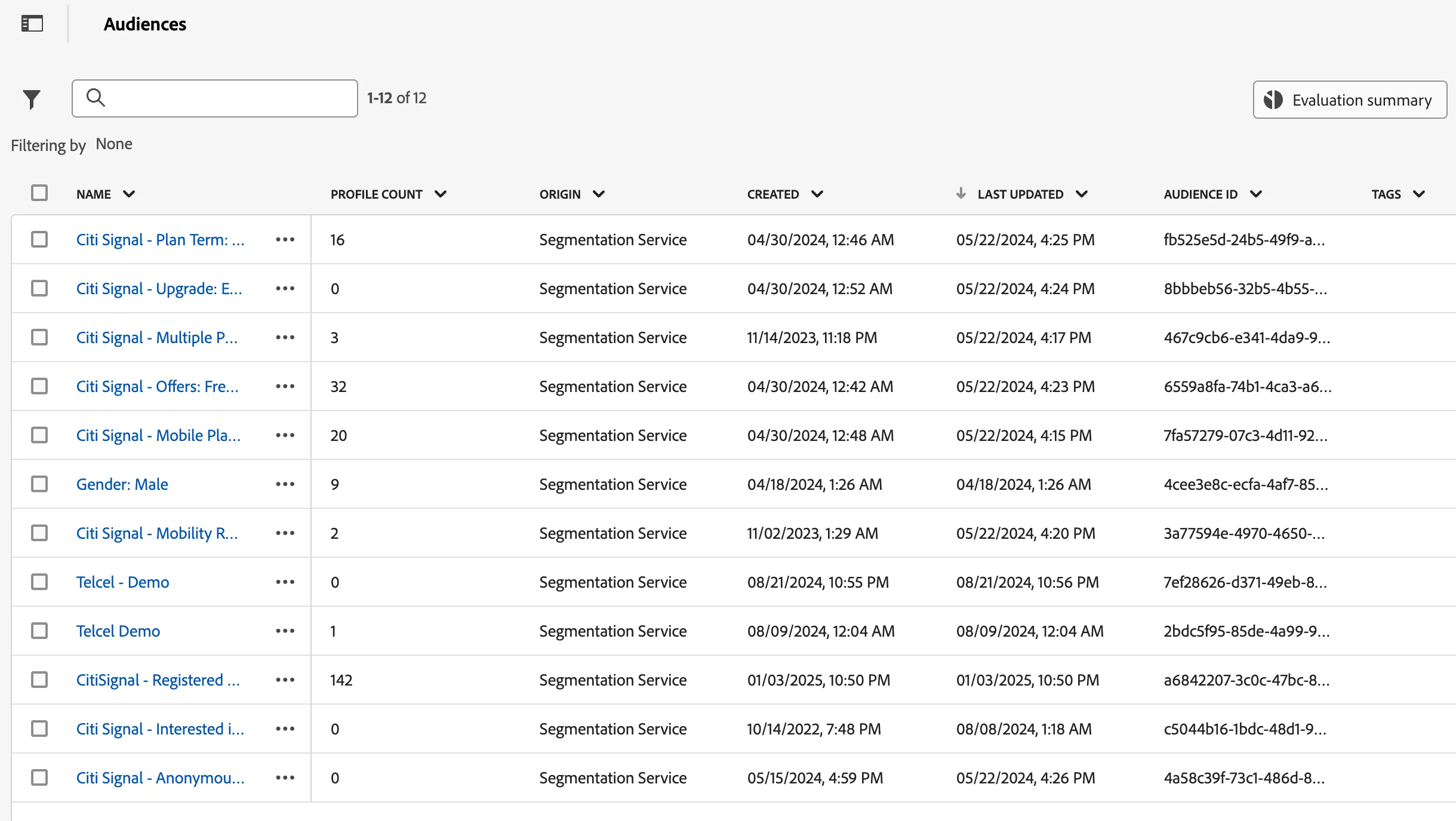Open the Telcel Demo audience link

[x=118, y=631]
